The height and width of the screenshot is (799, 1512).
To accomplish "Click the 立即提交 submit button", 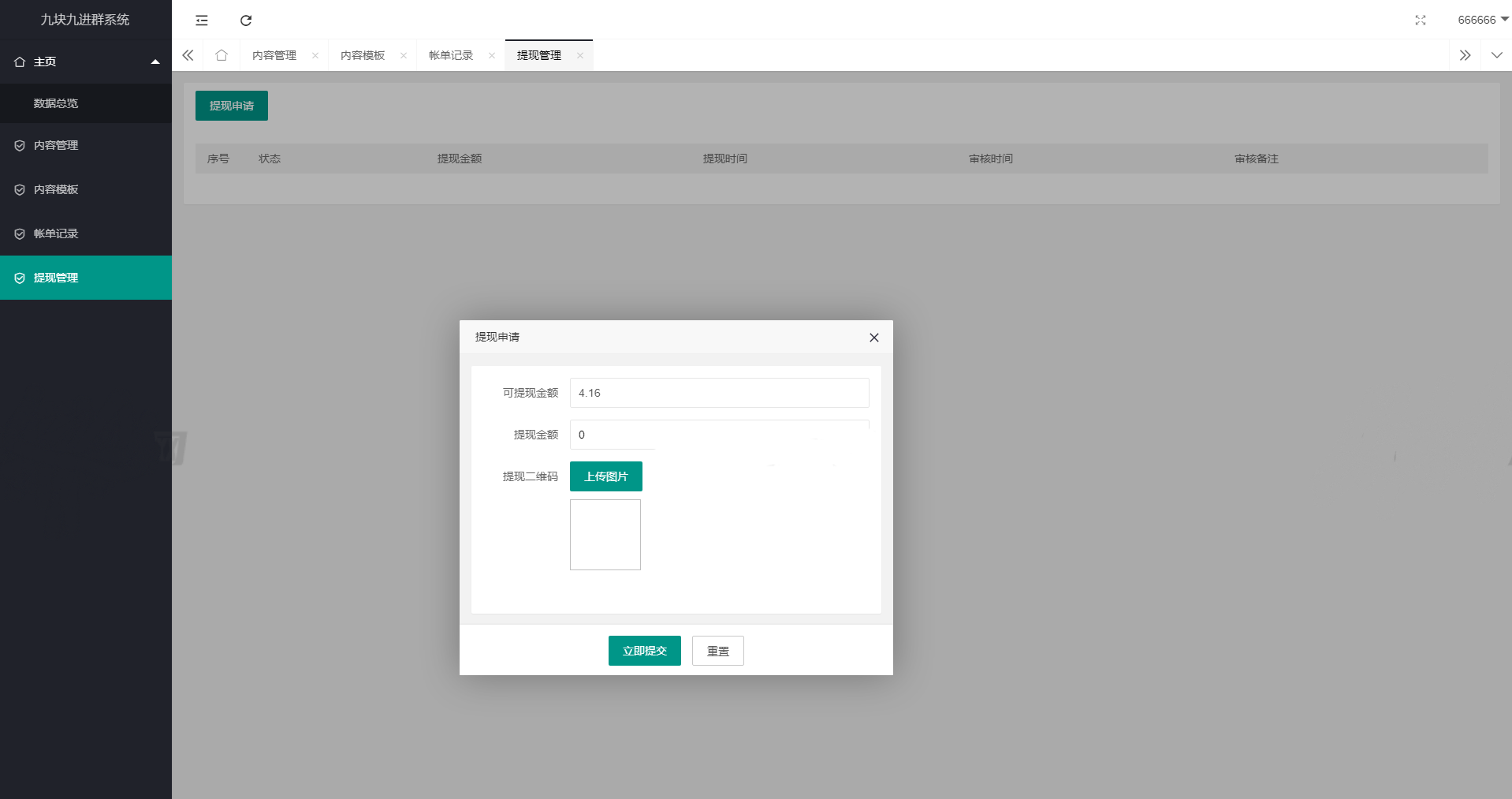I will coord(644,651).
